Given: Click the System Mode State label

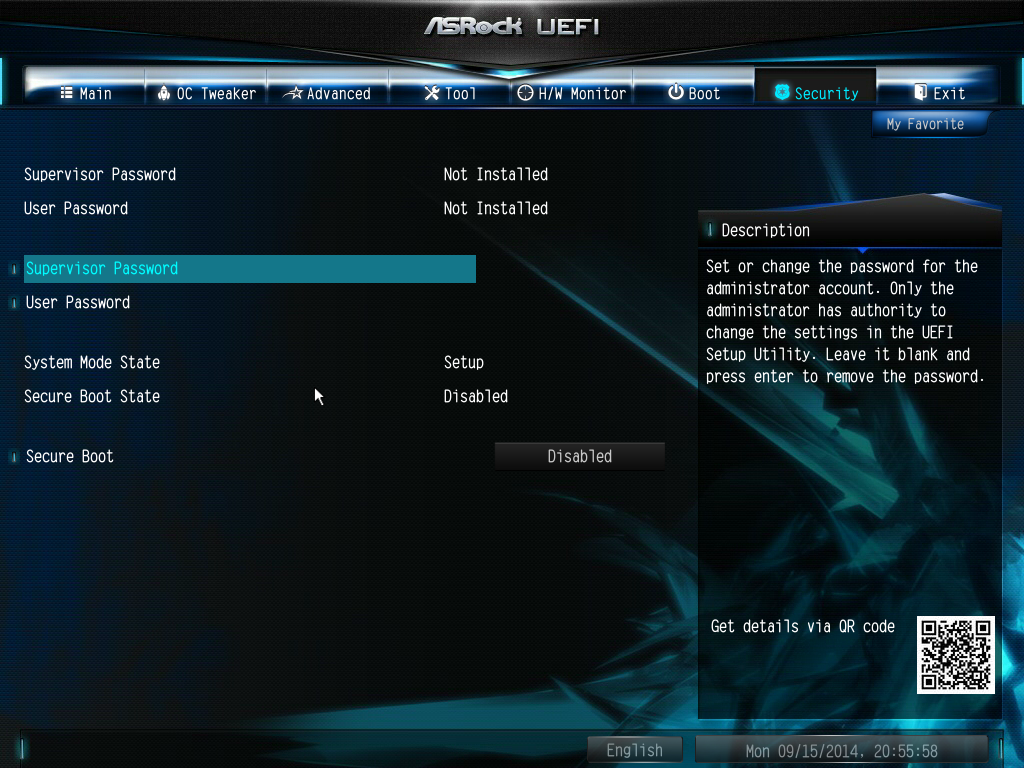Looking at the screenshot, I should (92, 362).
